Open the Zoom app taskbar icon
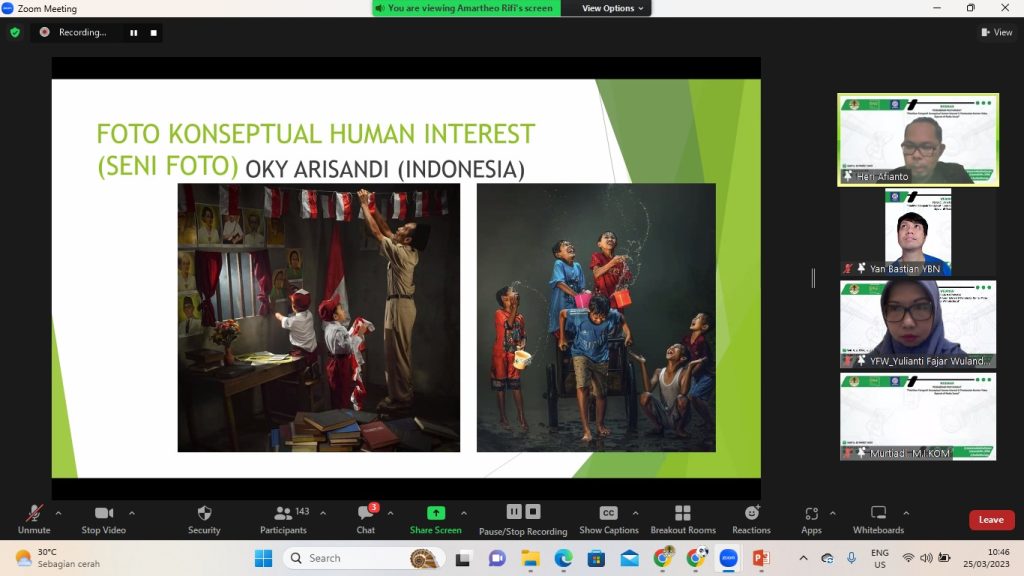 click(728, 558)
